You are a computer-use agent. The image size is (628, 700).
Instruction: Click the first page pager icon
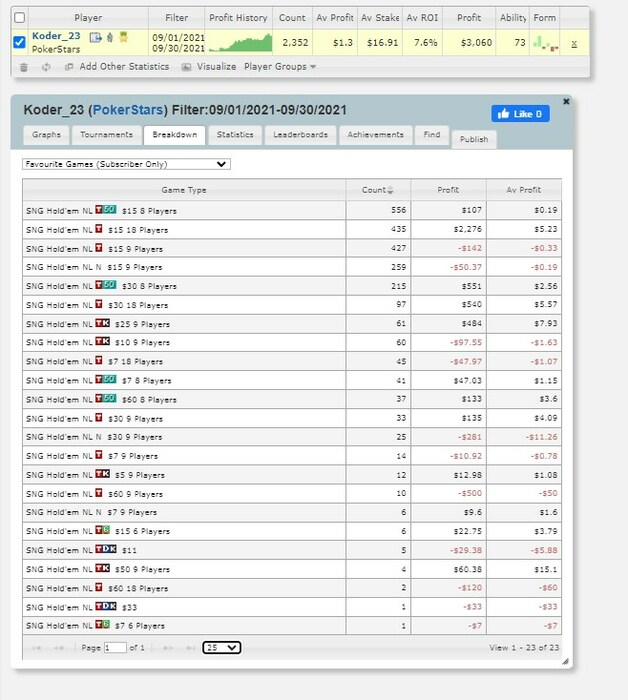click(37, 648)
